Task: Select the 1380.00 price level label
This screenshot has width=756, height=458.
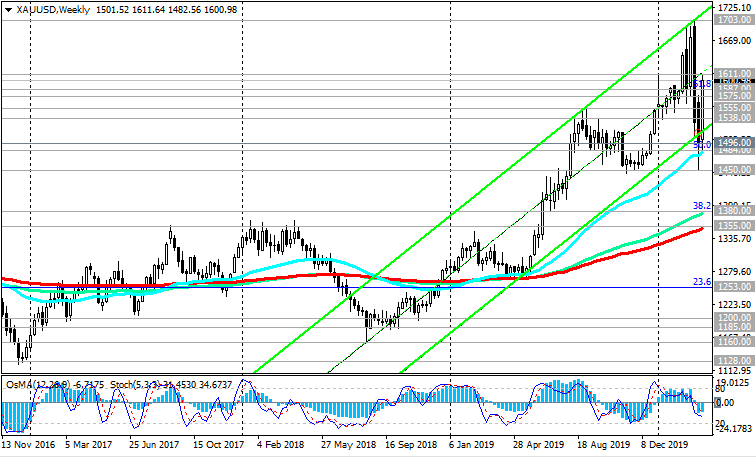Action: (734, 211)
